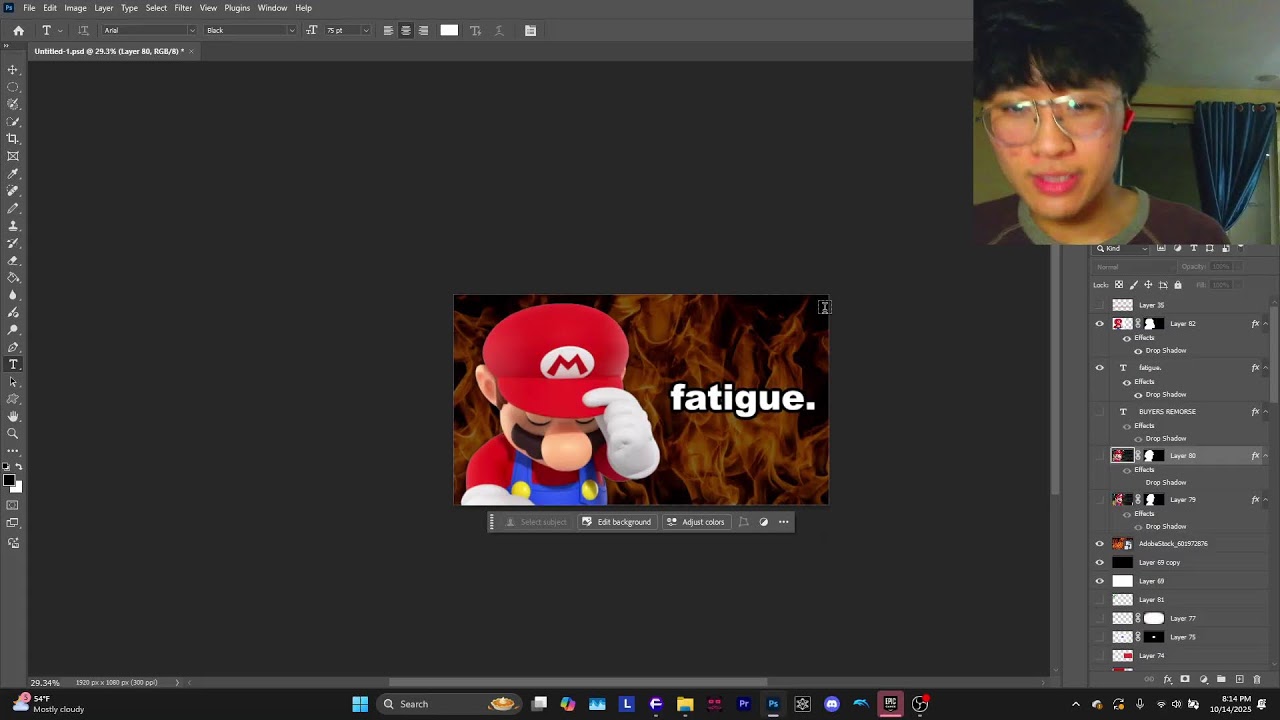The height and width of the screenshot is (720, 1280).
Task: Click the taskbar Search box
Action: point(451,704)
